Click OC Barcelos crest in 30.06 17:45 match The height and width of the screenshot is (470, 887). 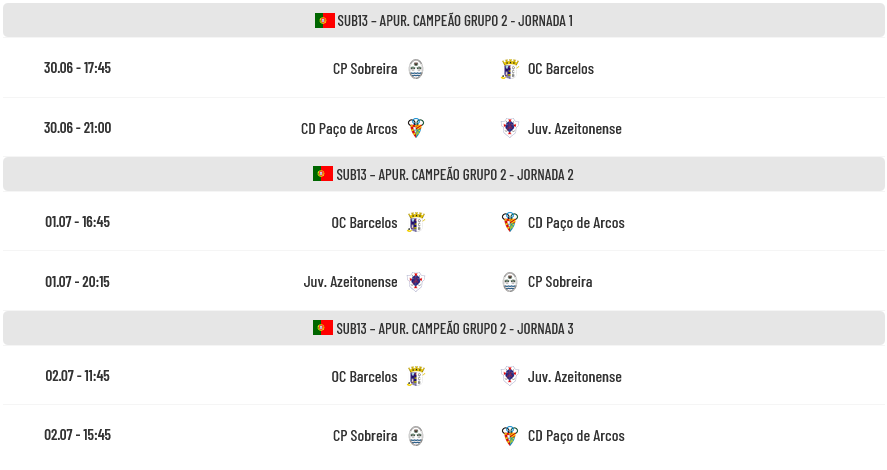coord(510,69)
